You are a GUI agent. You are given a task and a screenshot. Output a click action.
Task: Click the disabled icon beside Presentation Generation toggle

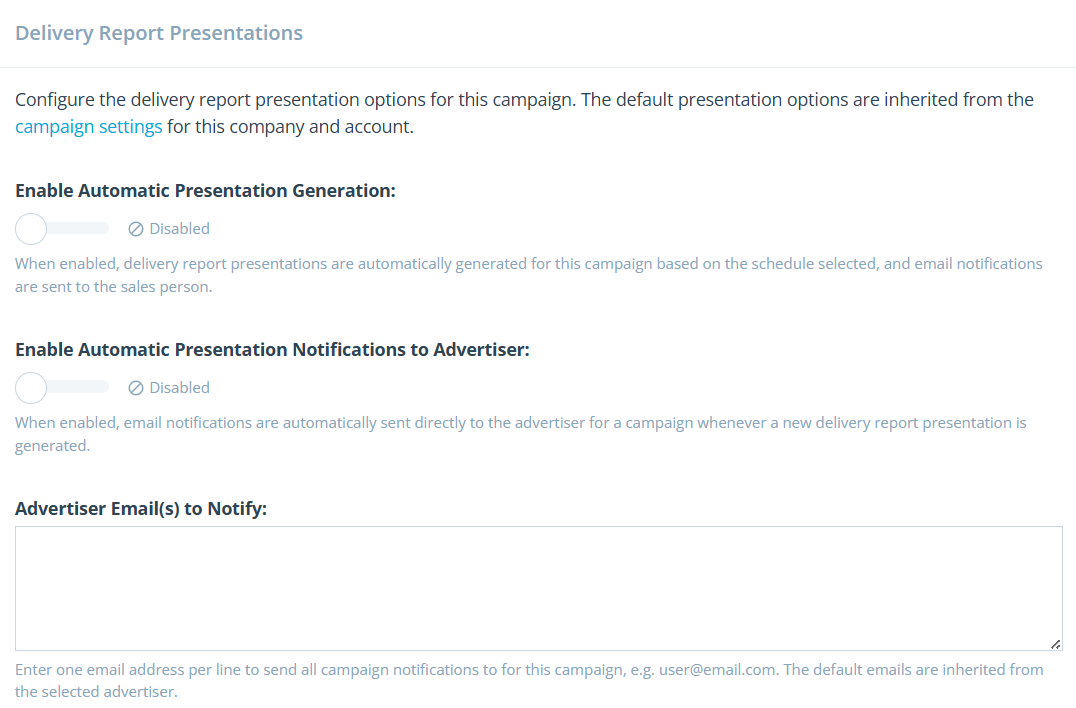click(x=136, y=229)
